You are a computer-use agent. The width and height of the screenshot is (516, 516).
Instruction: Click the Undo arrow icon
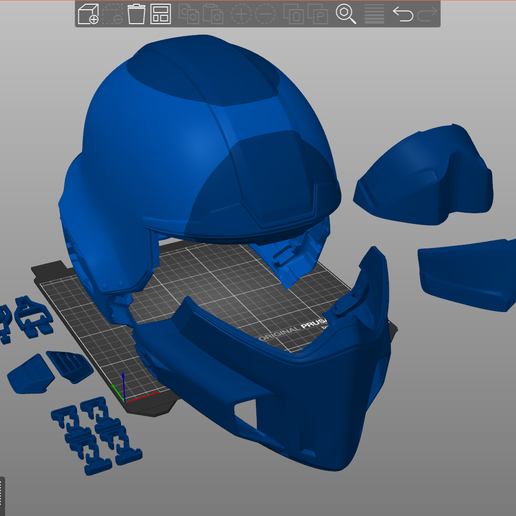coord(403,14)
